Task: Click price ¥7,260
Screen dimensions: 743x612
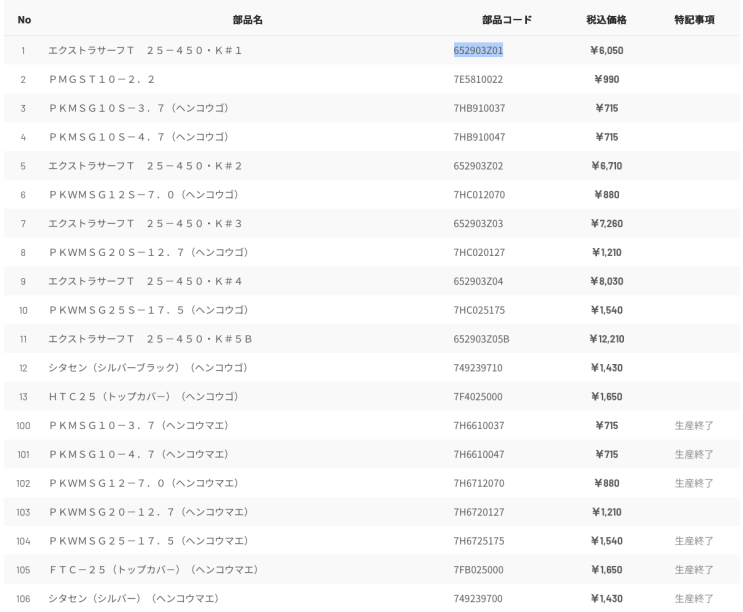Action: click(x=607, y=224)
